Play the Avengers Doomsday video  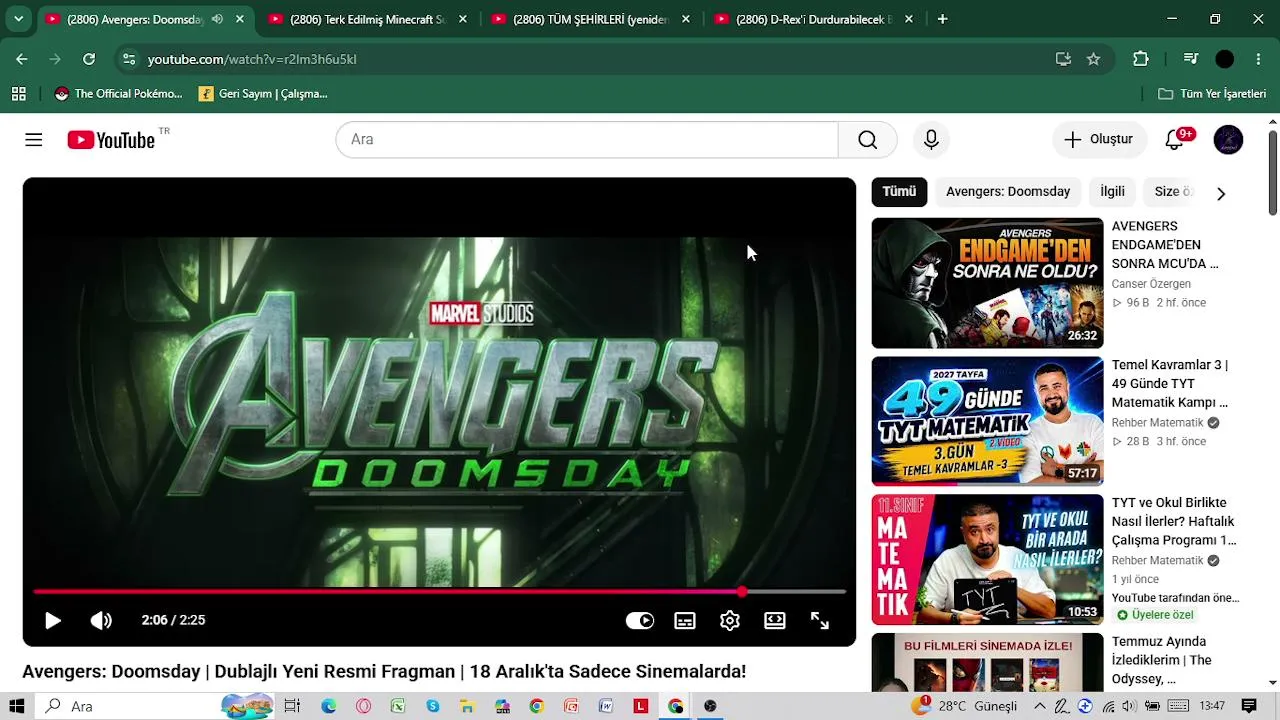click(x=53, y=621)
